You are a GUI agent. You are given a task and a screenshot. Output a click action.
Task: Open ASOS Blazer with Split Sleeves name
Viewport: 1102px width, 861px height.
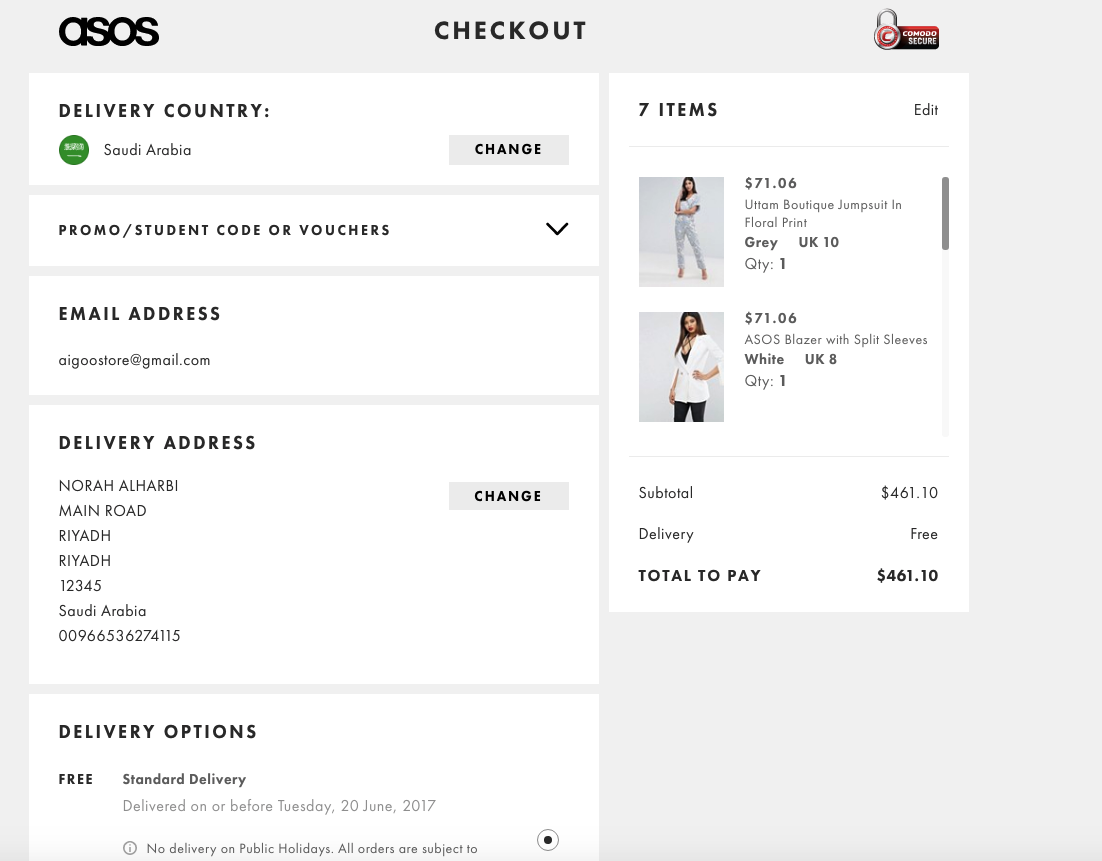pos(836,340)
